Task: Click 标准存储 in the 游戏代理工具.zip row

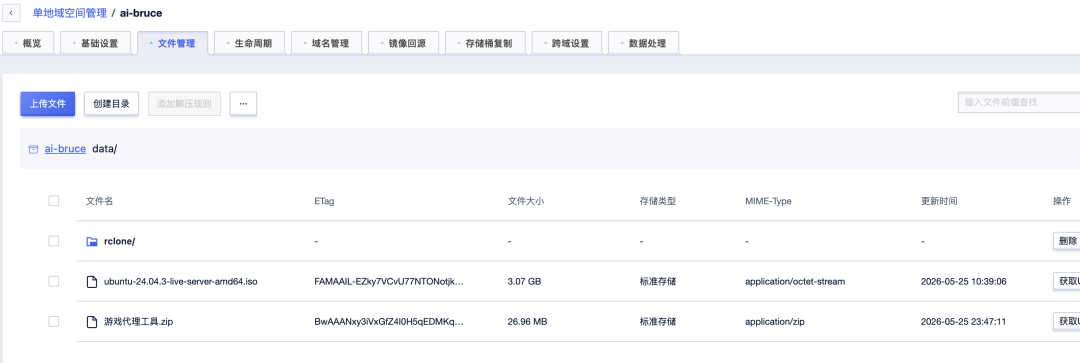Action: click(658, 321)
